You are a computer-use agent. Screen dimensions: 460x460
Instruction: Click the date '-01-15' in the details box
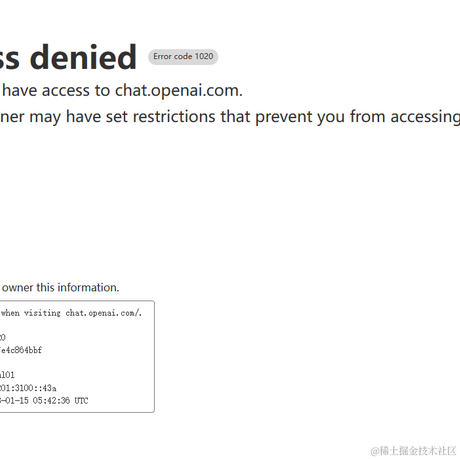[14, 401]
